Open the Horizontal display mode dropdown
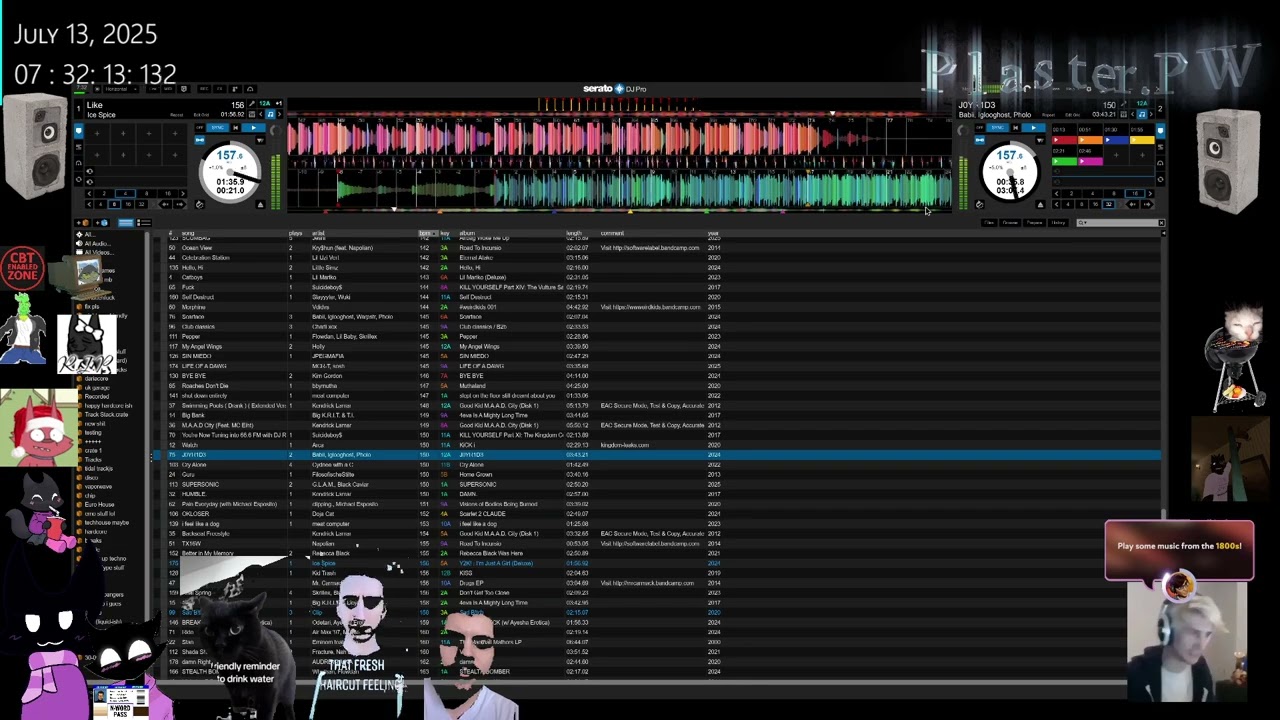1280x720 pixels. point(121,89)
